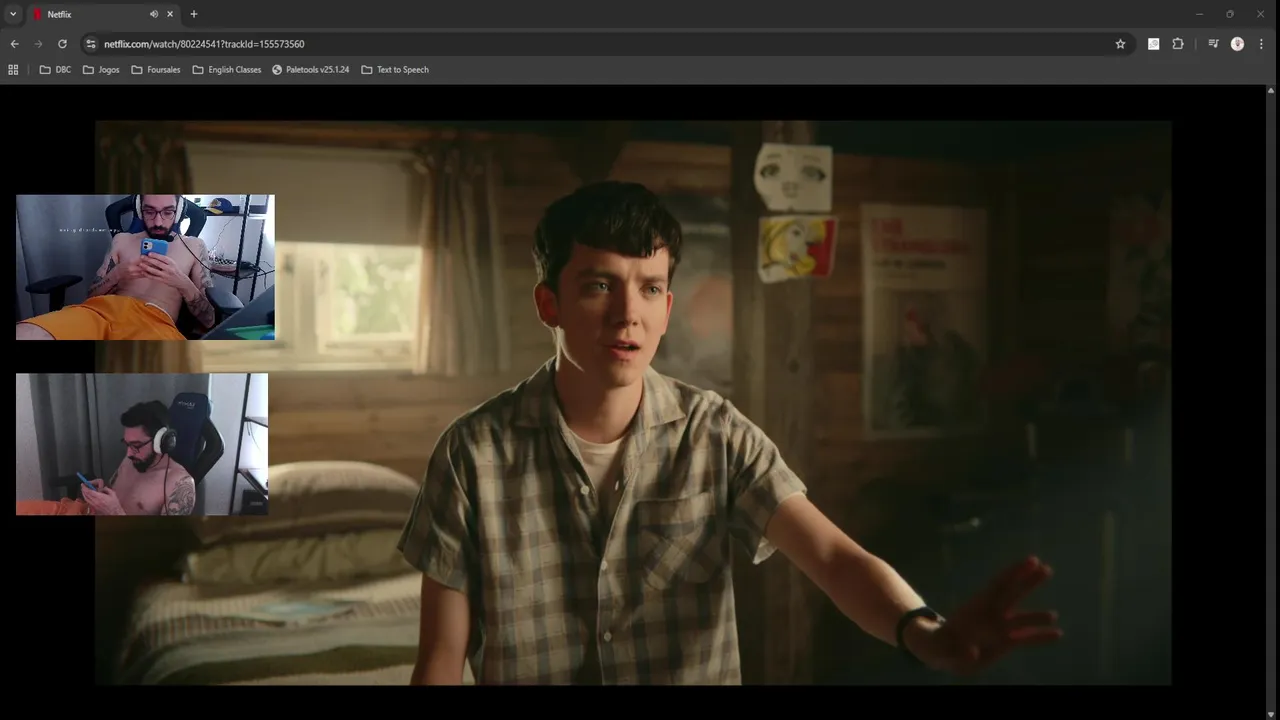Viewport: 1280px width, 720px height.
Task: Open the Foursales bookmarks folder
Action: coord(156,70)
